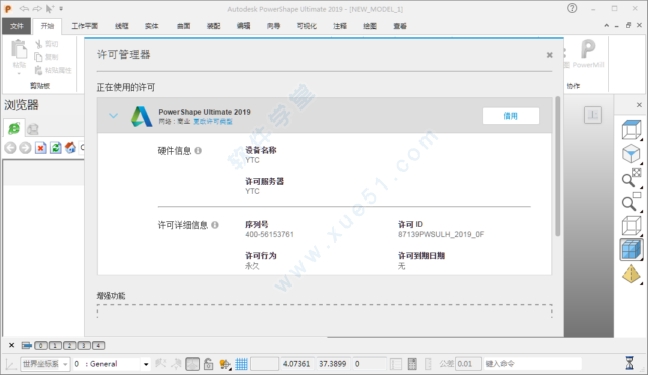Screen dimensions: 648x375
Task: Switch to the Surface (曲面) ribbon tab
Action: [x=183, y=26]
